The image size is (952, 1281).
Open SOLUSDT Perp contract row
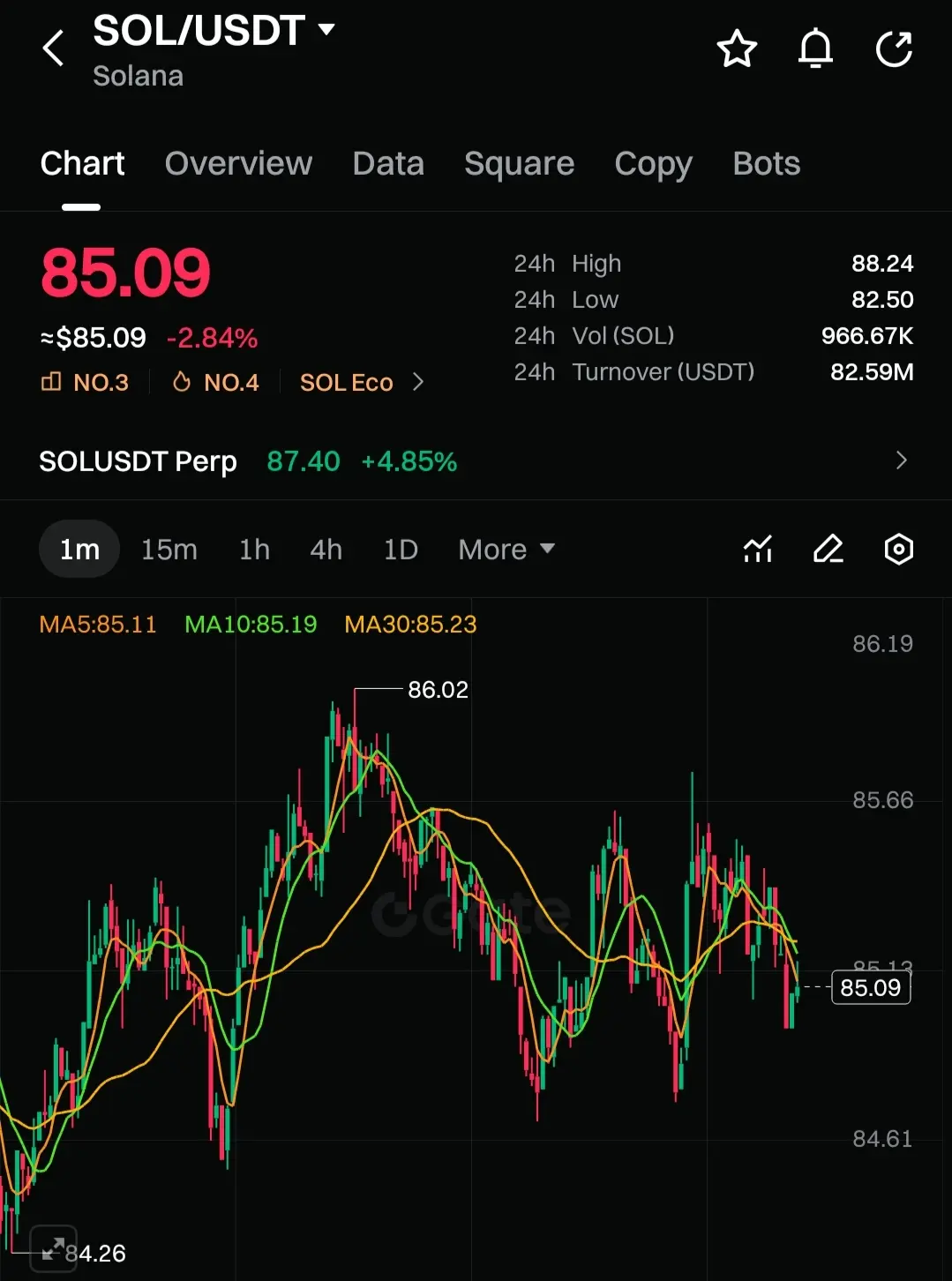[x=476, y=461]
